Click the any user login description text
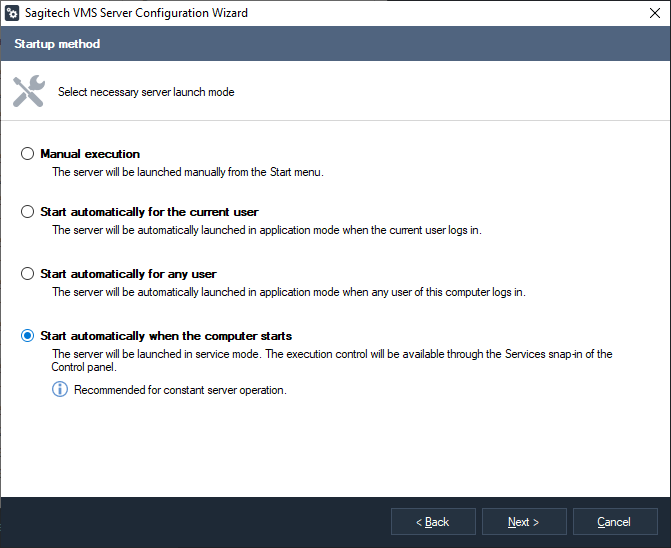671x548 pixels. (x=288, y=292)
